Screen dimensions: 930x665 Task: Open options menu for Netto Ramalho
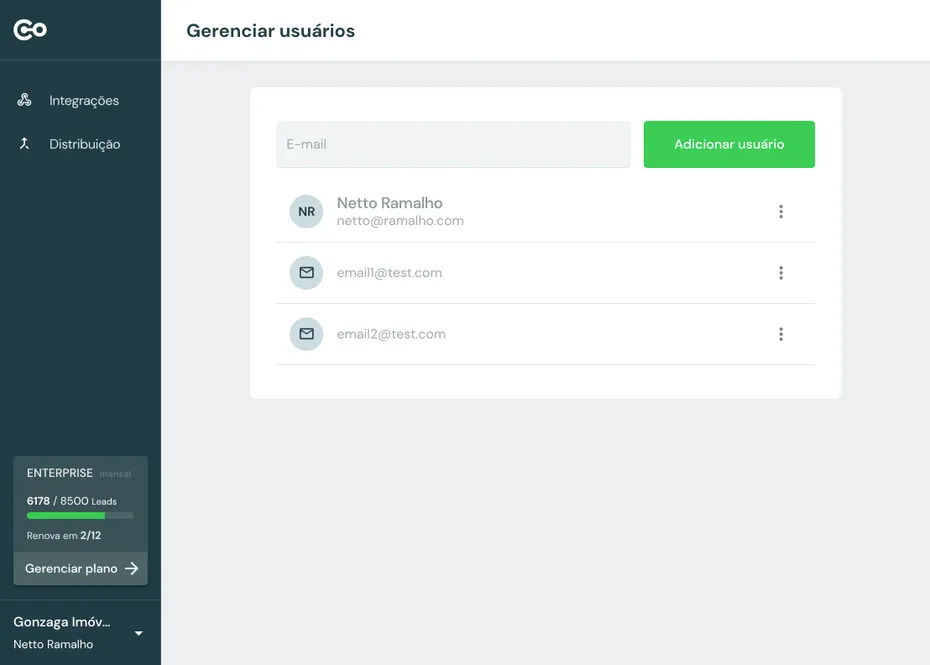(x=781, y=212)
